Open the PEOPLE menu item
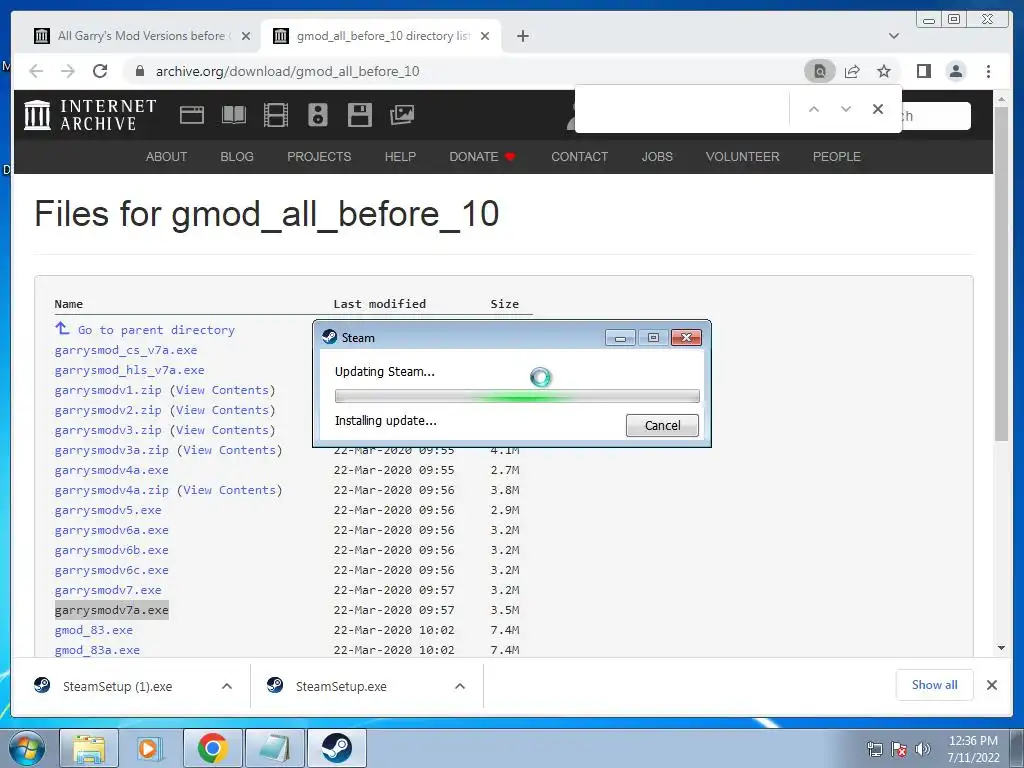1024x768 pixels. pos(837,157)
